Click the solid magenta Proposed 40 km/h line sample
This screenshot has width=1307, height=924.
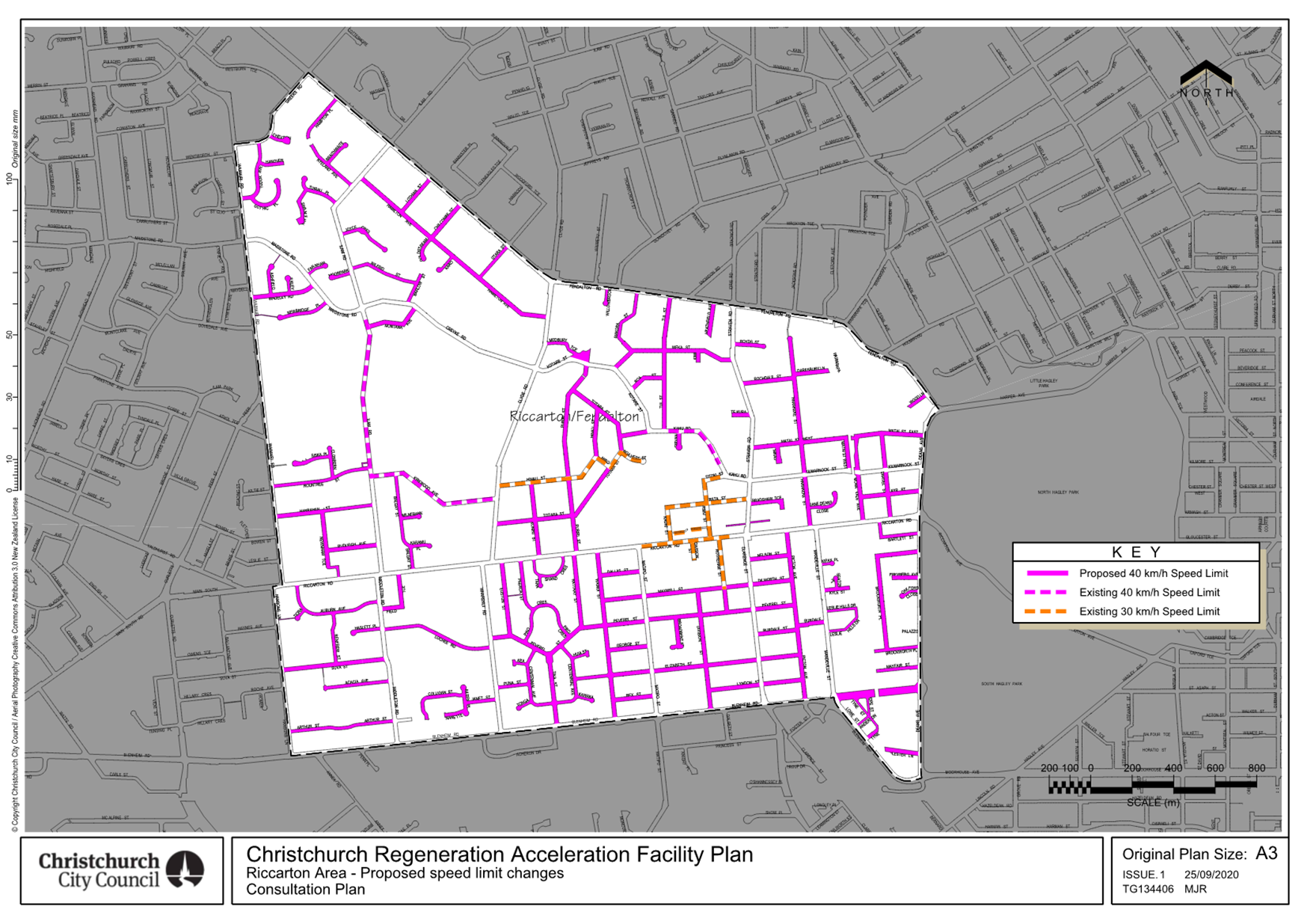(1047, 573)
